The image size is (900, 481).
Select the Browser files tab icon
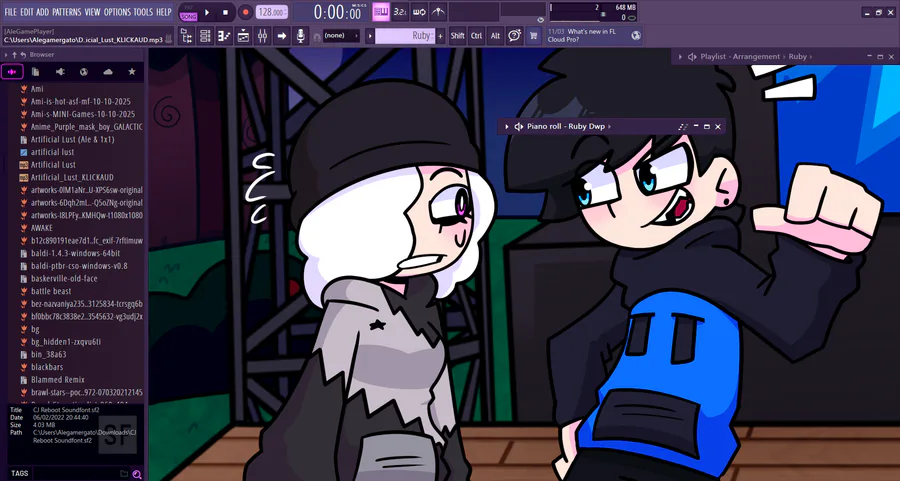pos(36,72)
